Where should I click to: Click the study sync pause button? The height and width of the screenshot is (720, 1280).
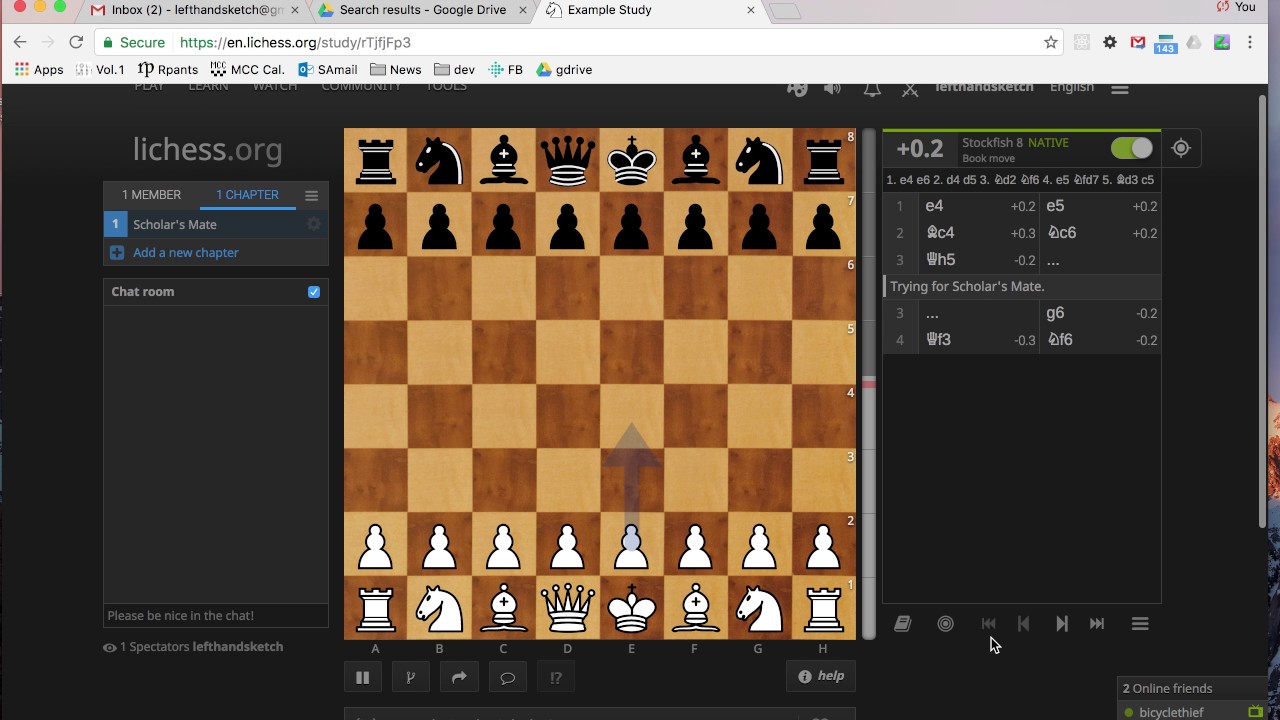[x=362, y=677]
